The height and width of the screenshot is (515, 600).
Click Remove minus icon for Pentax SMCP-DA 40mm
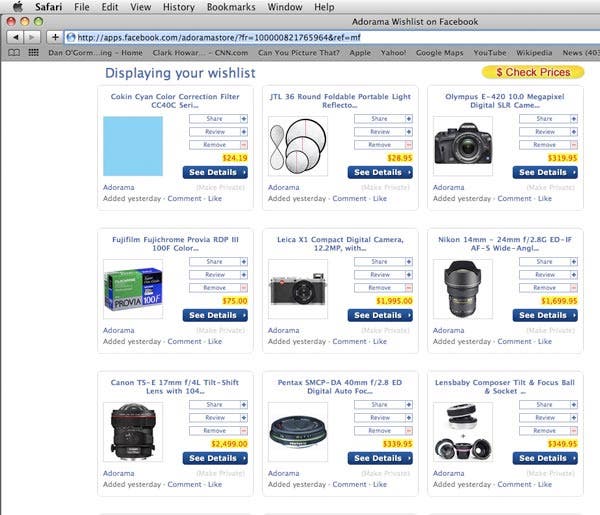409,431
